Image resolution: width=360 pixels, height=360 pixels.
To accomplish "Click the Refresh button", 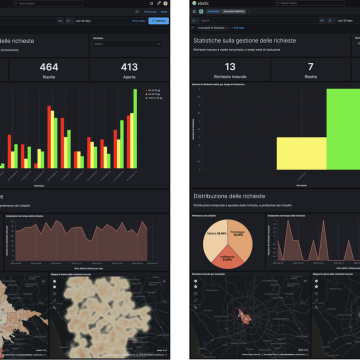I will pyautogui.click(x=159, y=21).
